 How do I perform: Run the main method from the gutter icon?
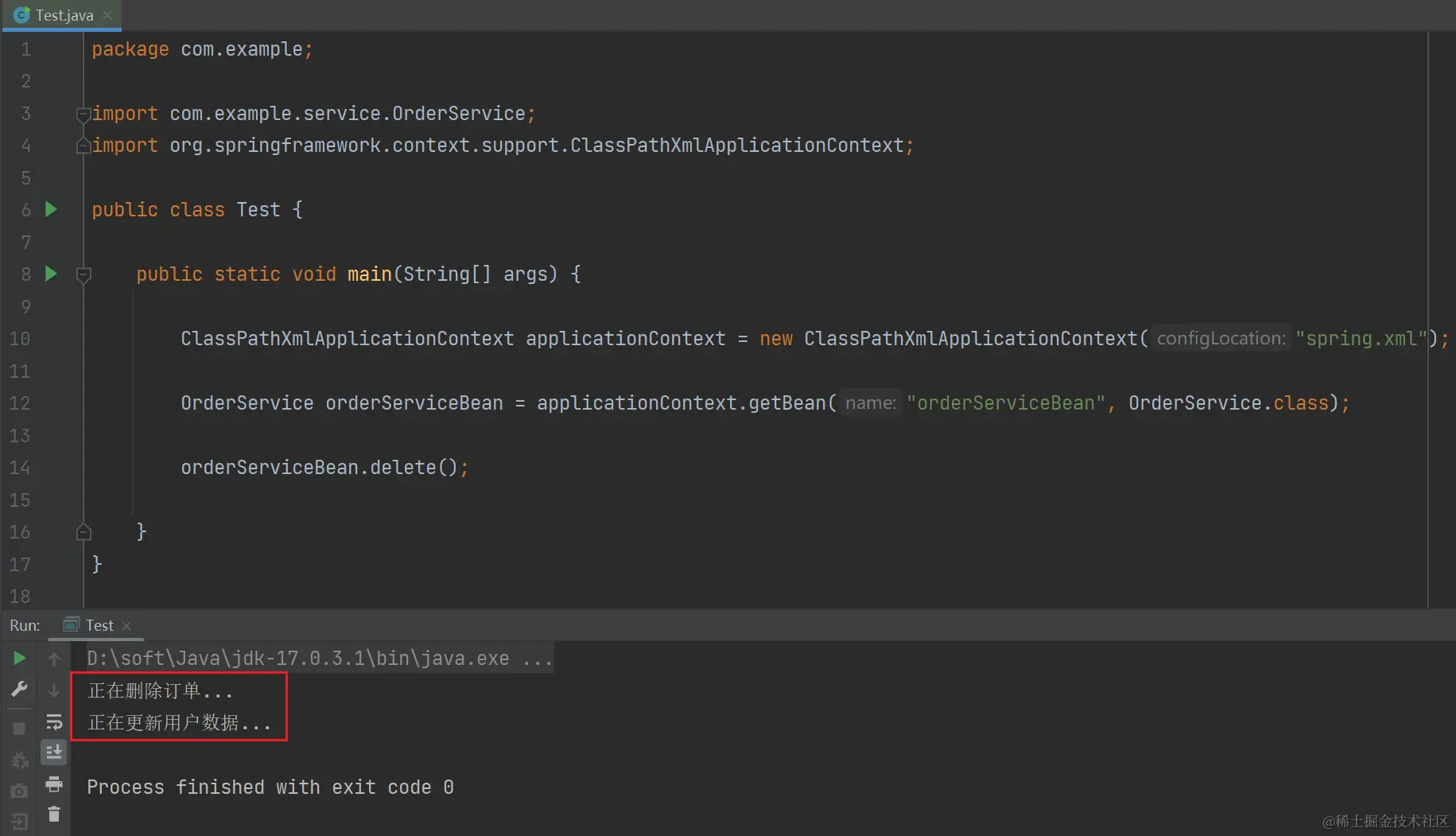click(x=51, y=274)
